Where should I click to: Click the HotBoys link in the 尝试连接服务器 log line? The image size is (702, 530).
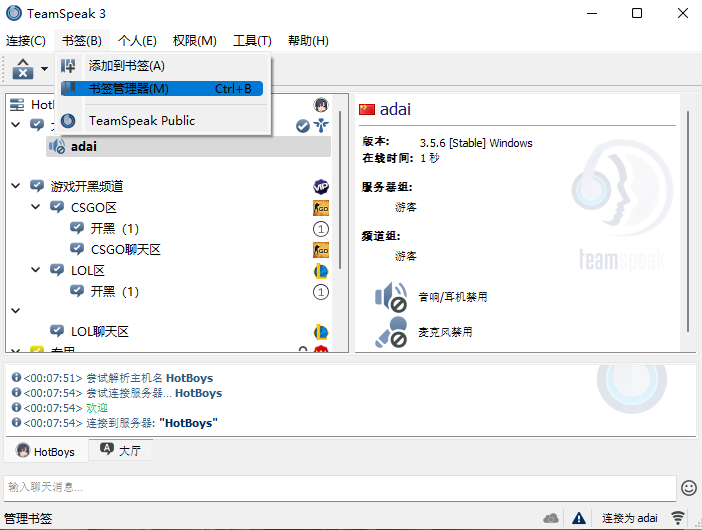pyautogui.click(x=198, y=393)
